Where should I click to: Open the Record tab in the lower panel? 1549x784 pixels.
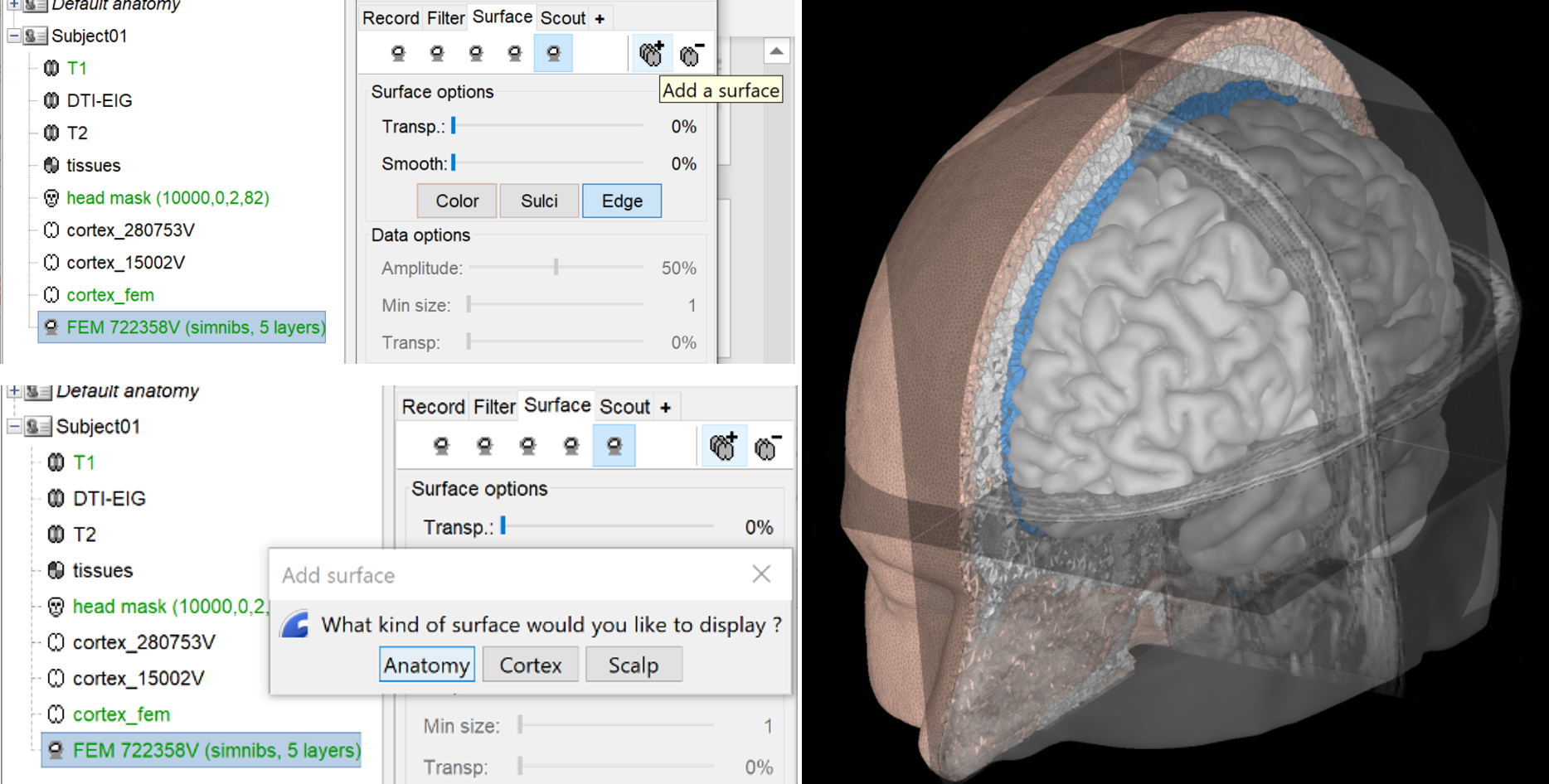[433, 407]
